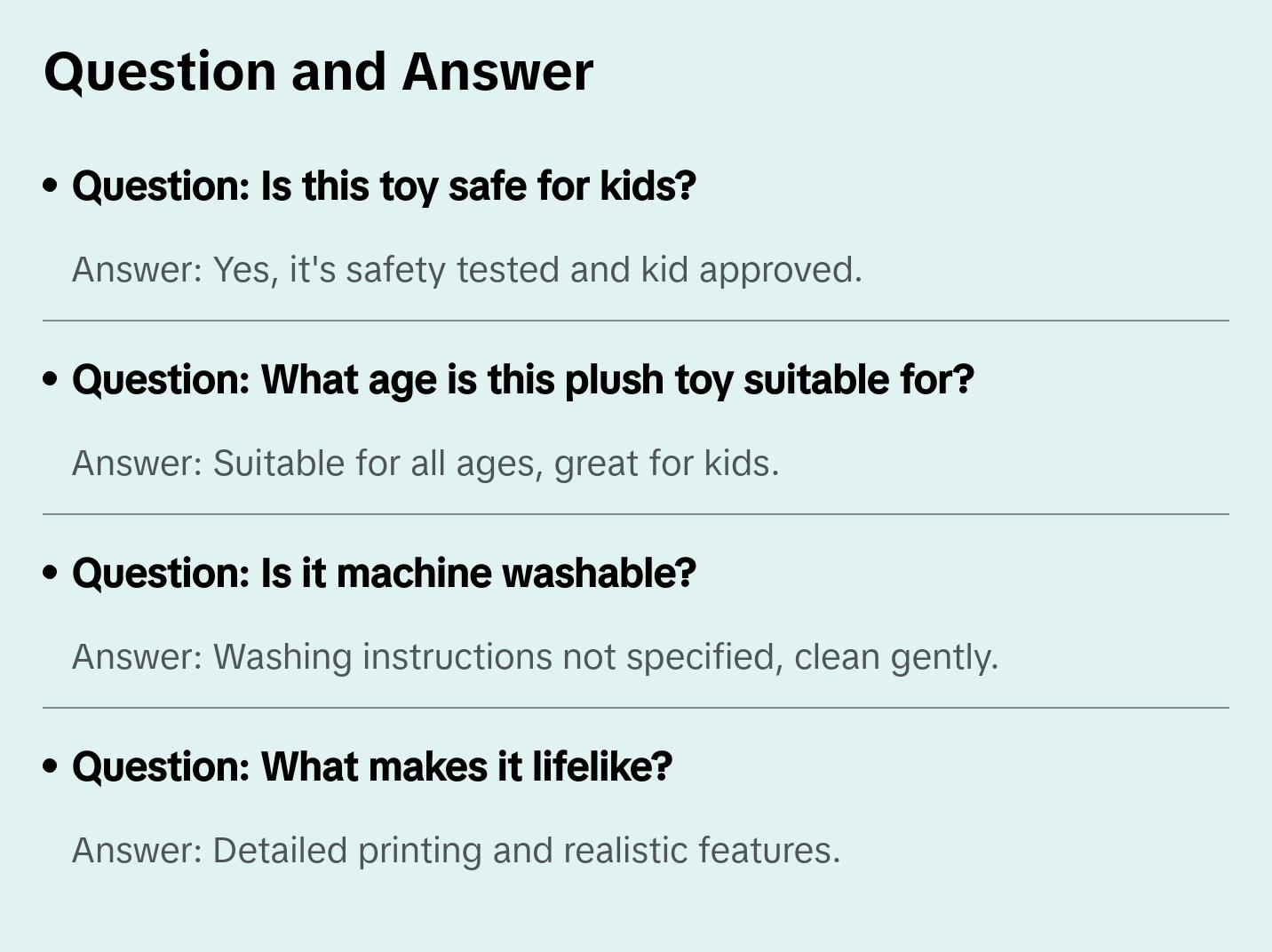Click the bullet beside the toy safety question
1272x952 pixels.
51,186
